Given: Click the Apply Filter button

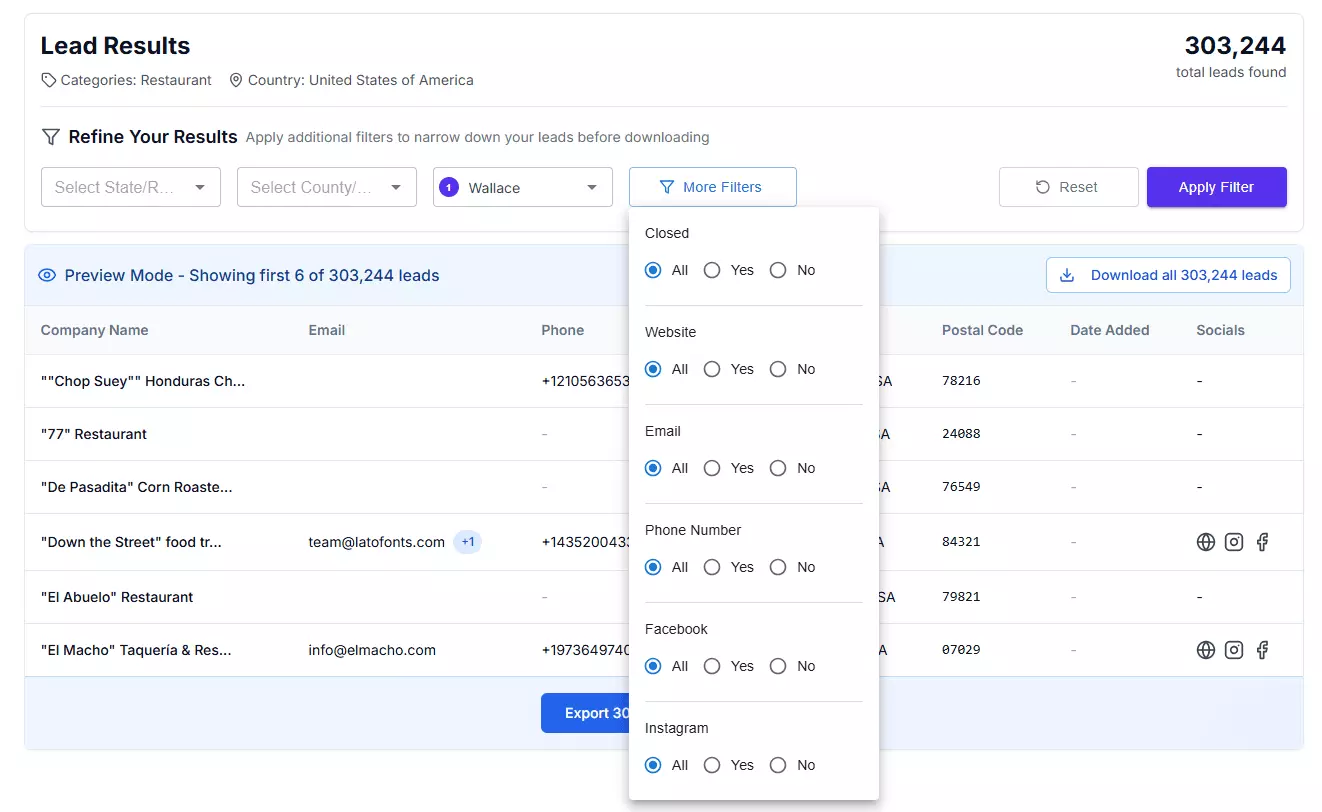Looking at the screenshot, I should pos(1217,187).
